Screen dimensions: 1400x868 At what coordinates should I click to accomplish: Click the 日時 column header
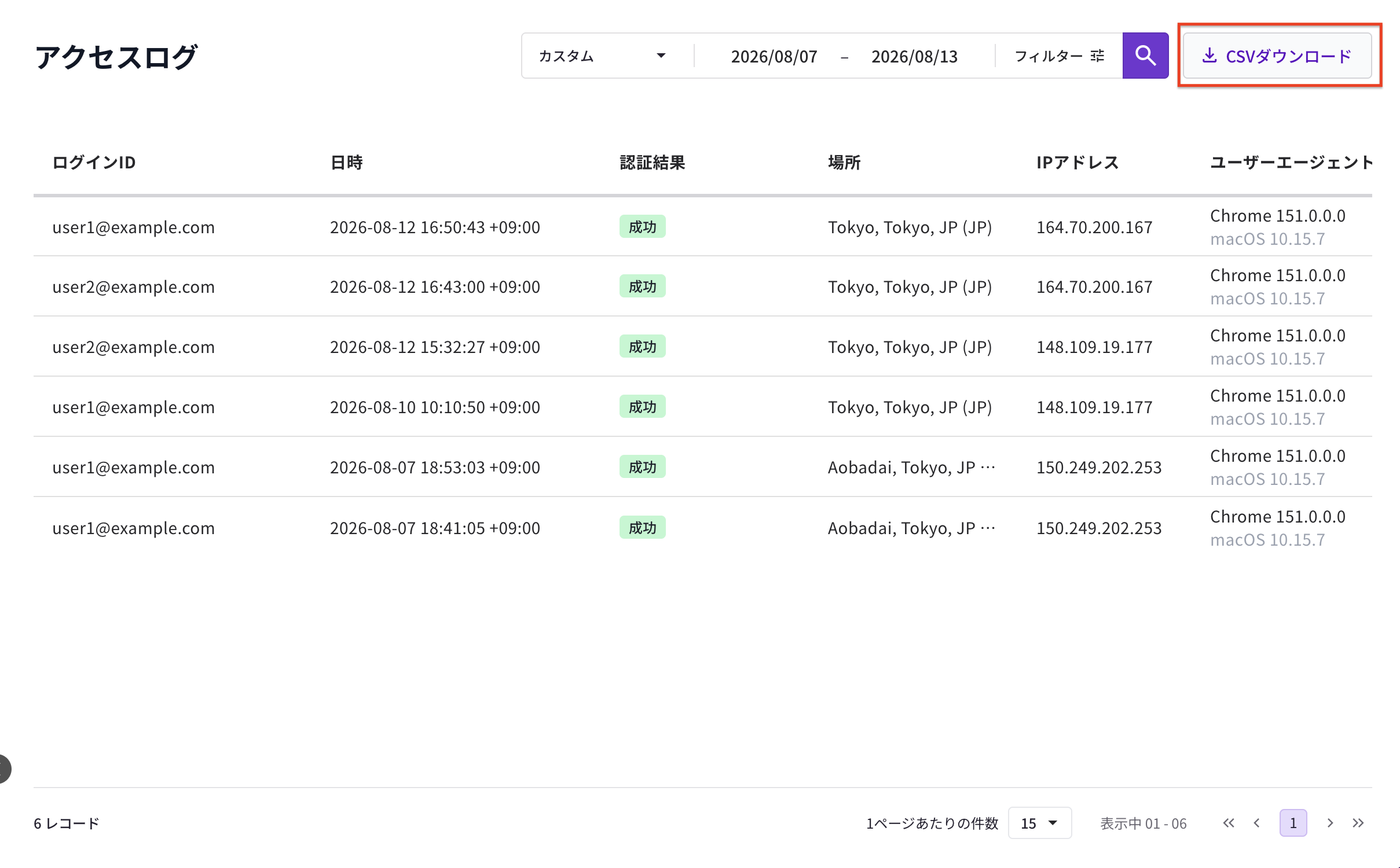pyautogui.click(x=346, y=163)
